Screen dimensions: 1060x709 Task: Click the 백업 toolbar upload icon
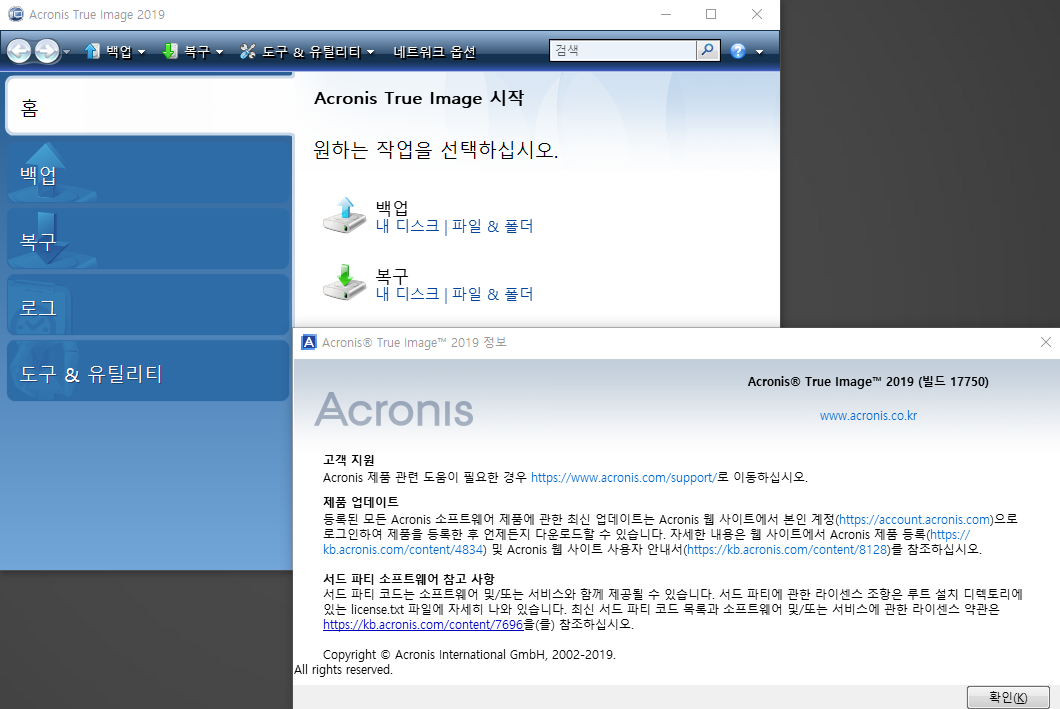coord(93,51)
